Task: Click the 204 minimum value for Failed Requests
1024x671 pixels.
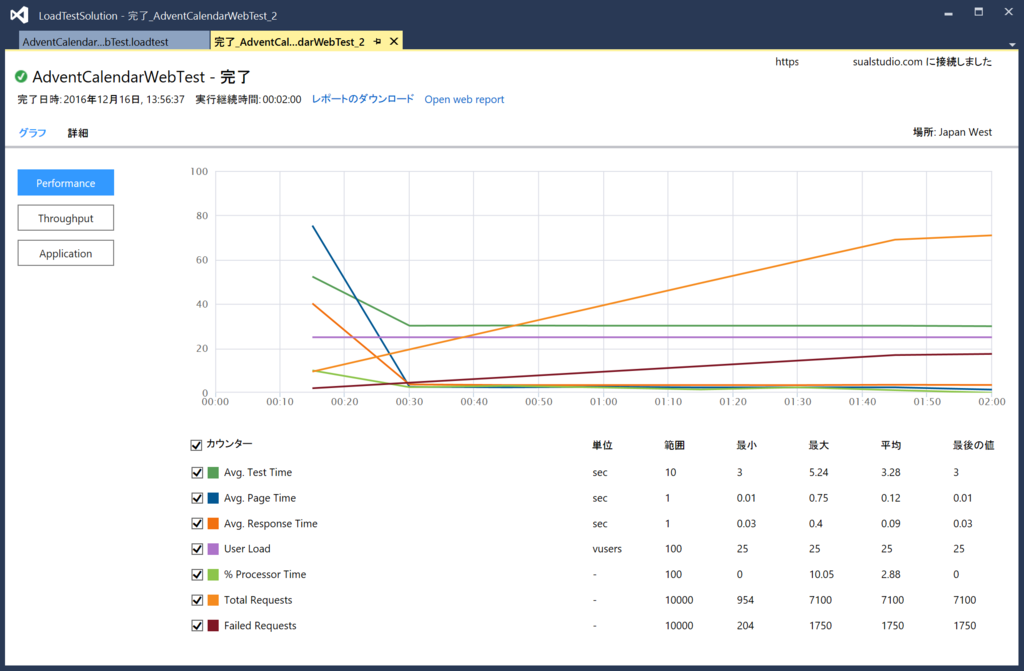Action: pyautogui.click(x=745, y=625)
